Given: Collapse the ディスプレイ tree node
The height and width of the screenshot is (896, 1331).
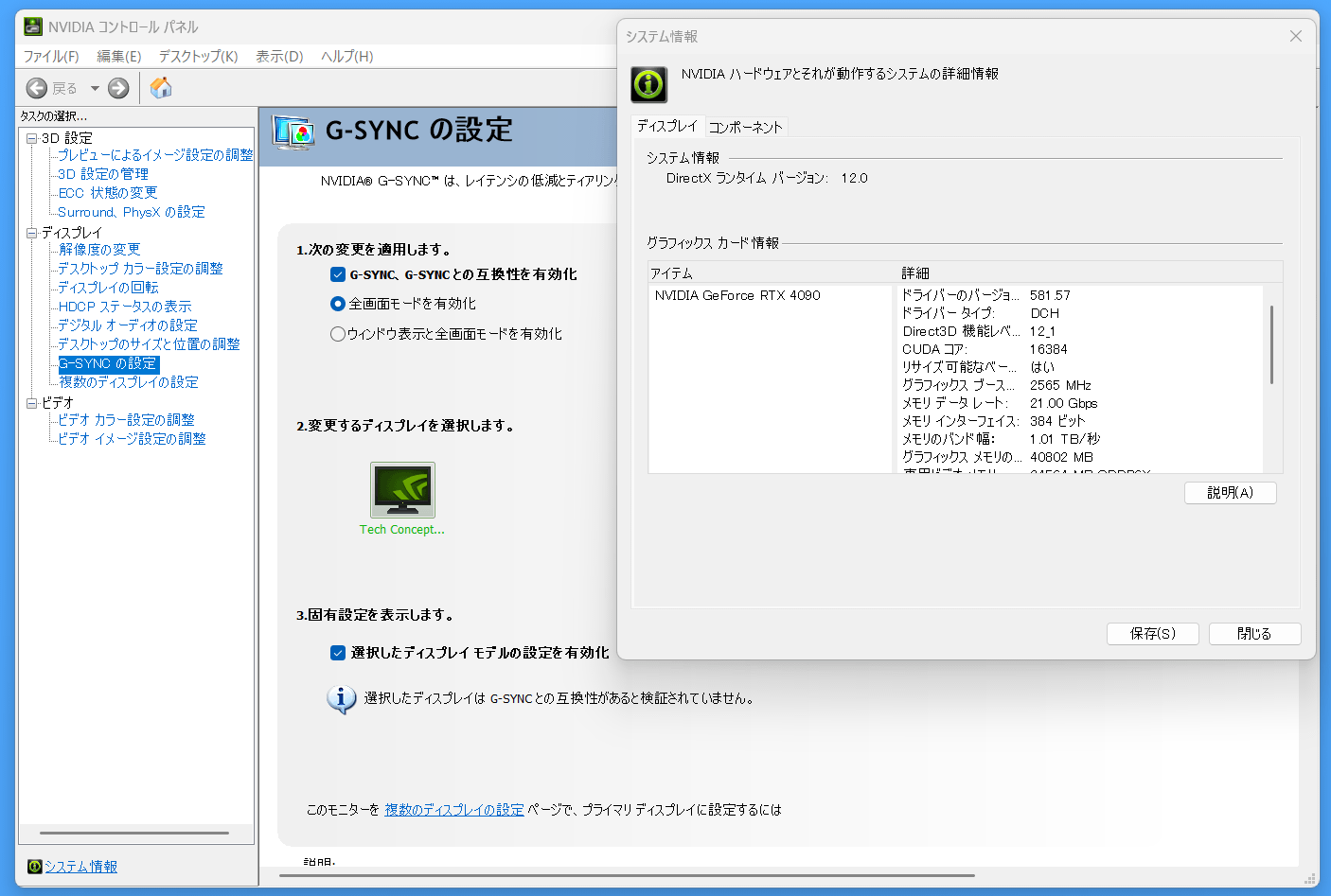Looking at the screenshot, I should pos(31,233).
